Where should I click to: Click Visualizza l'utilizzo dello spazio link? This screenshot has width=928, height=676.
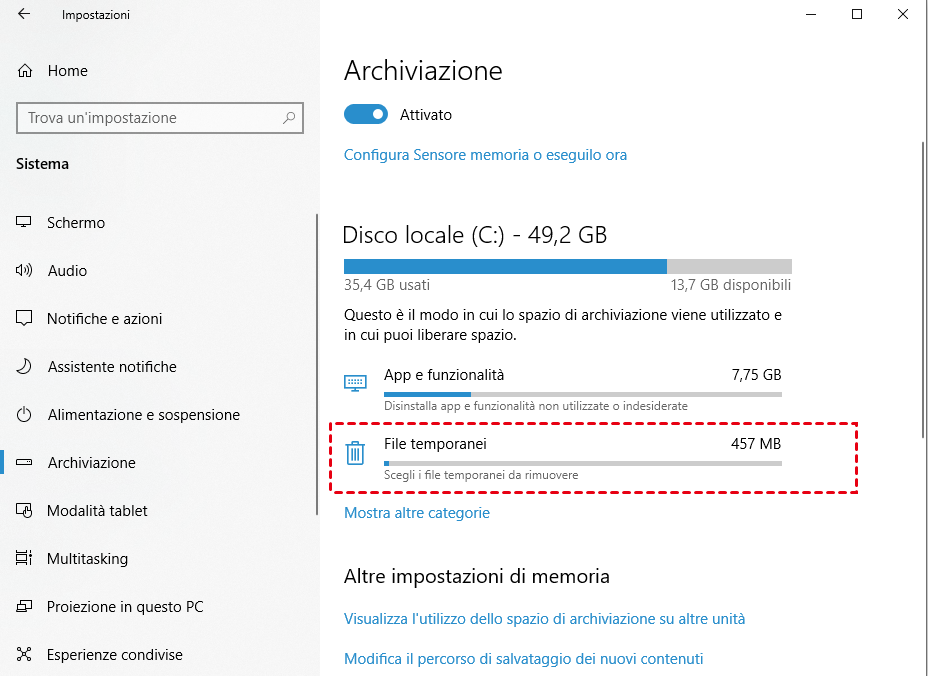(x=544, y=619)
